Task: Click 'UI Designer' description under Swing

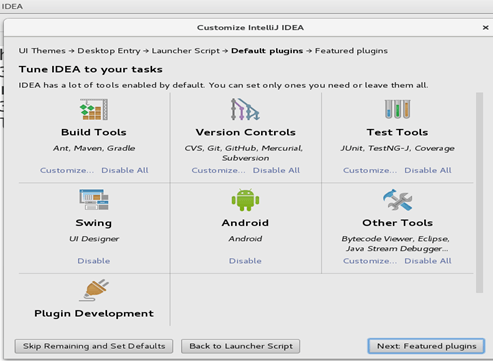Action: point(94,239)
